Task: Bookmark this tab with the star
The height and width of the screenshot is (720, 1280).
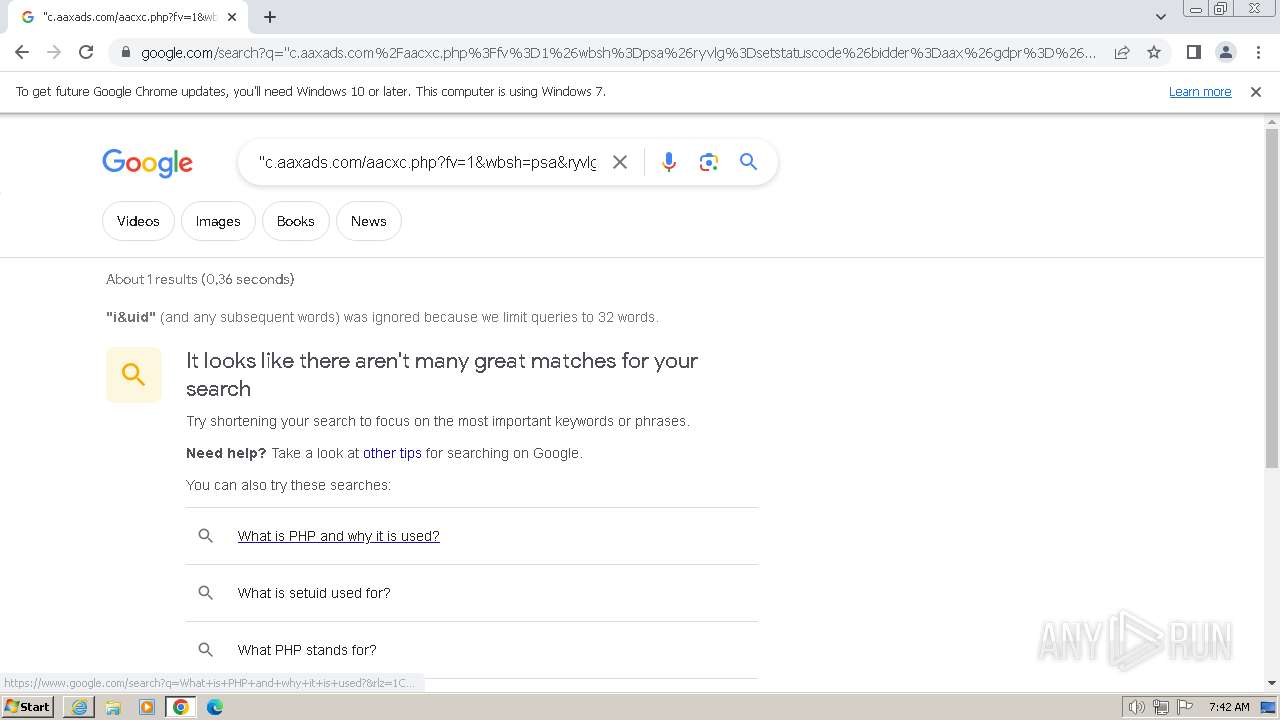Action: [1154, 52]
